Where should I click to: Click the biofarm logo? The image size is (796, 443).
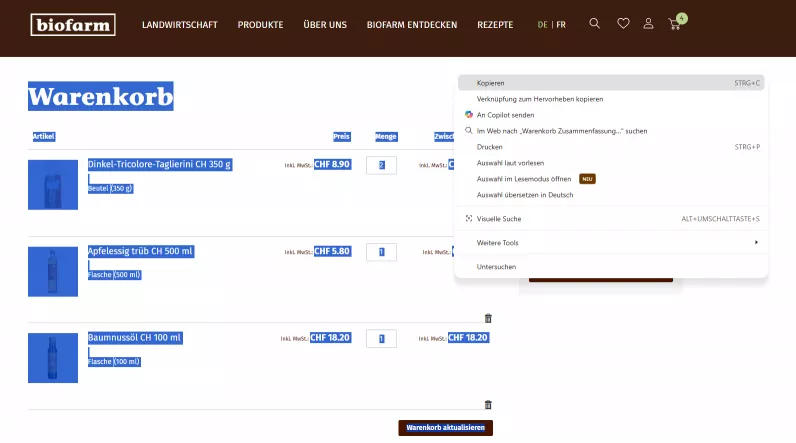click(73, 25)
